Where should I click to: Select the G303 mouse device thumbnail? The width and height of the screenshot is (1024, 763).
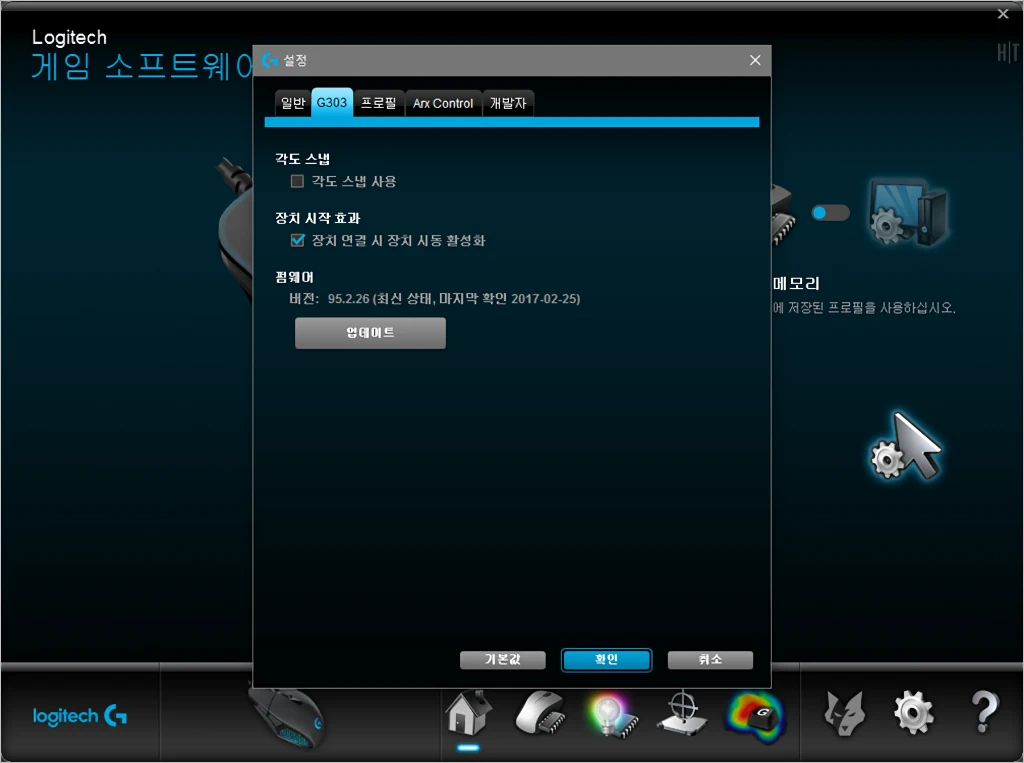[x=287, y=717]
